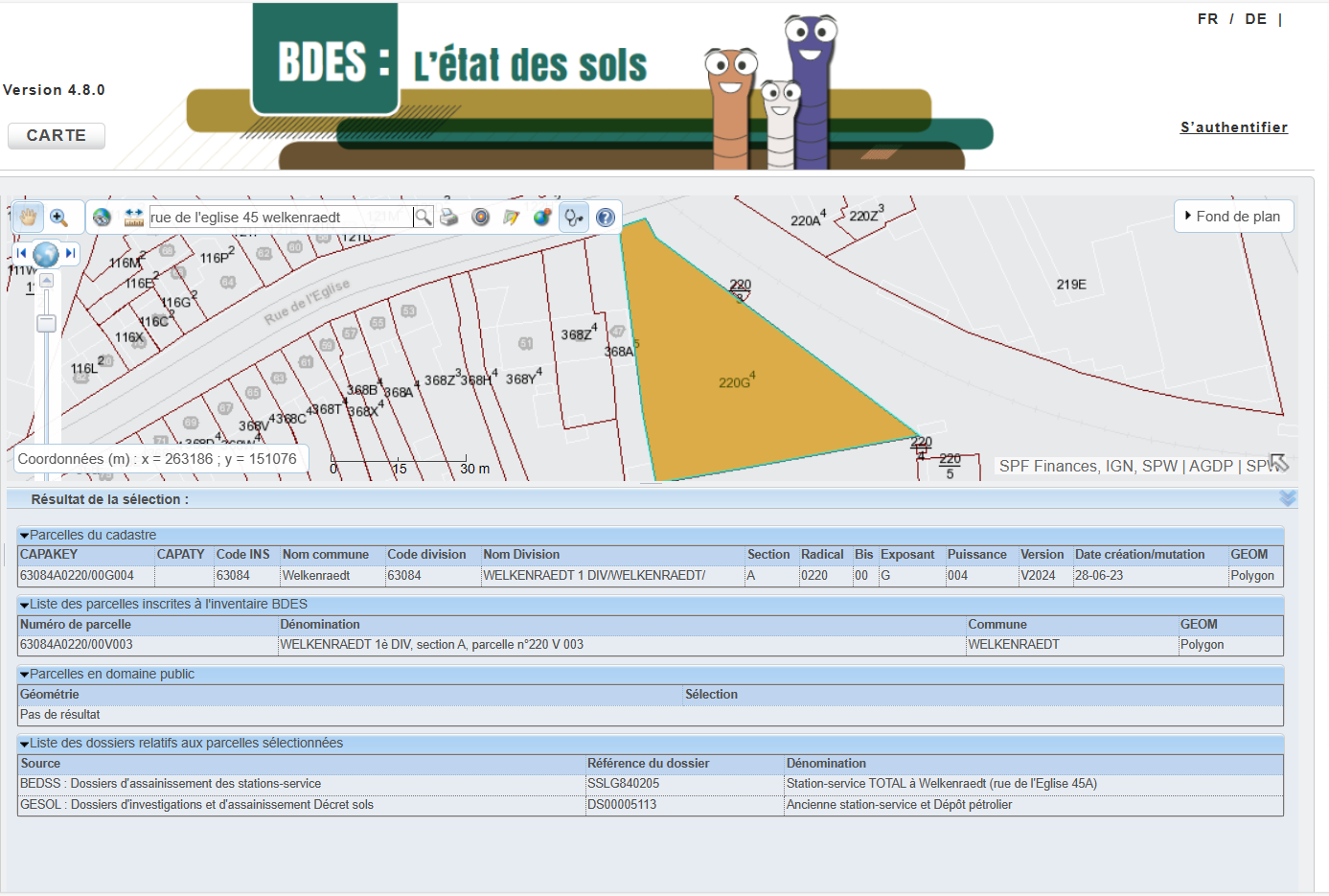
Task: Click the stethoscope identify tool
Action: coord(573,218)
